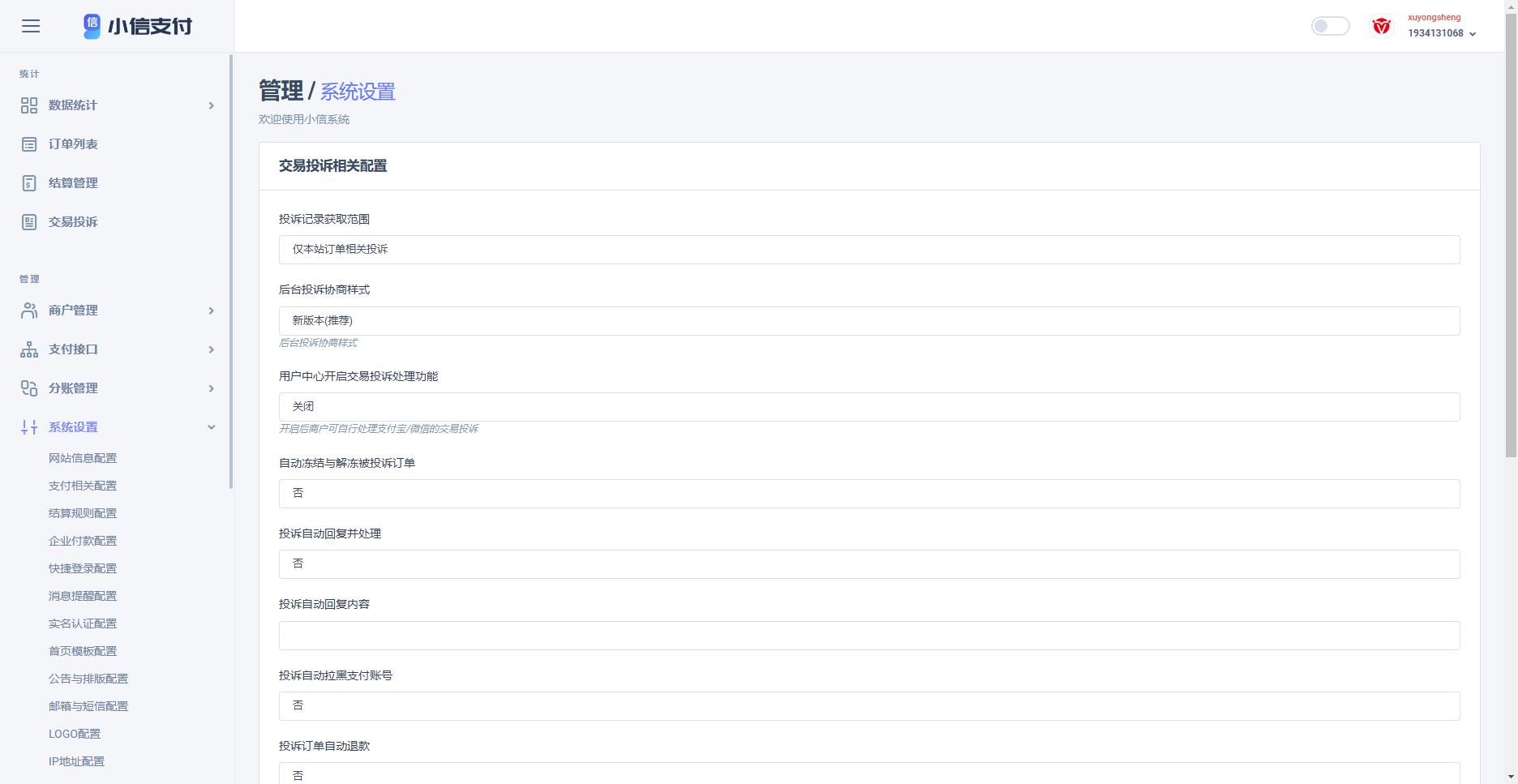Collapse the 系统设置 menu chevron
The image size is (1518, 784).
[212, 427]
